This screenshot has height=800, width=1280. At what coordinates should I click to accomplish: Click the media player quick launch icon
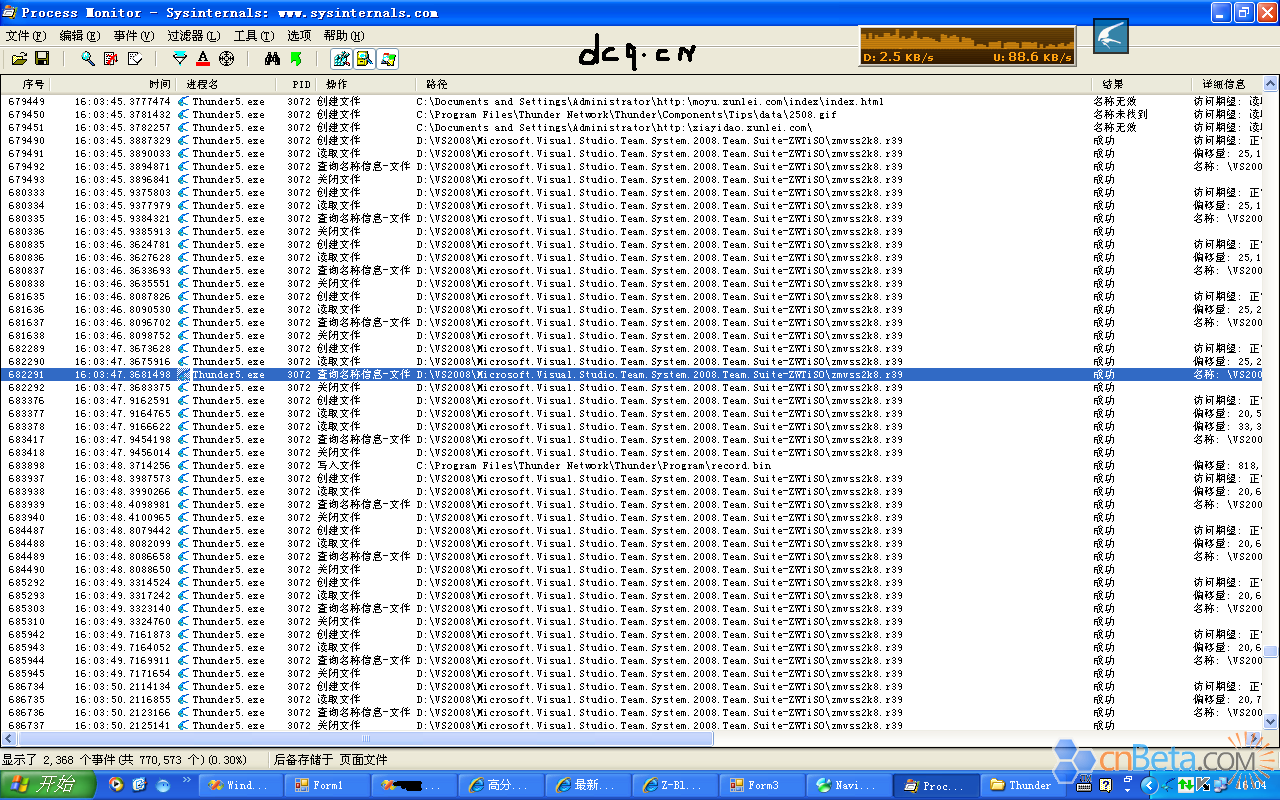click(117, 785)
